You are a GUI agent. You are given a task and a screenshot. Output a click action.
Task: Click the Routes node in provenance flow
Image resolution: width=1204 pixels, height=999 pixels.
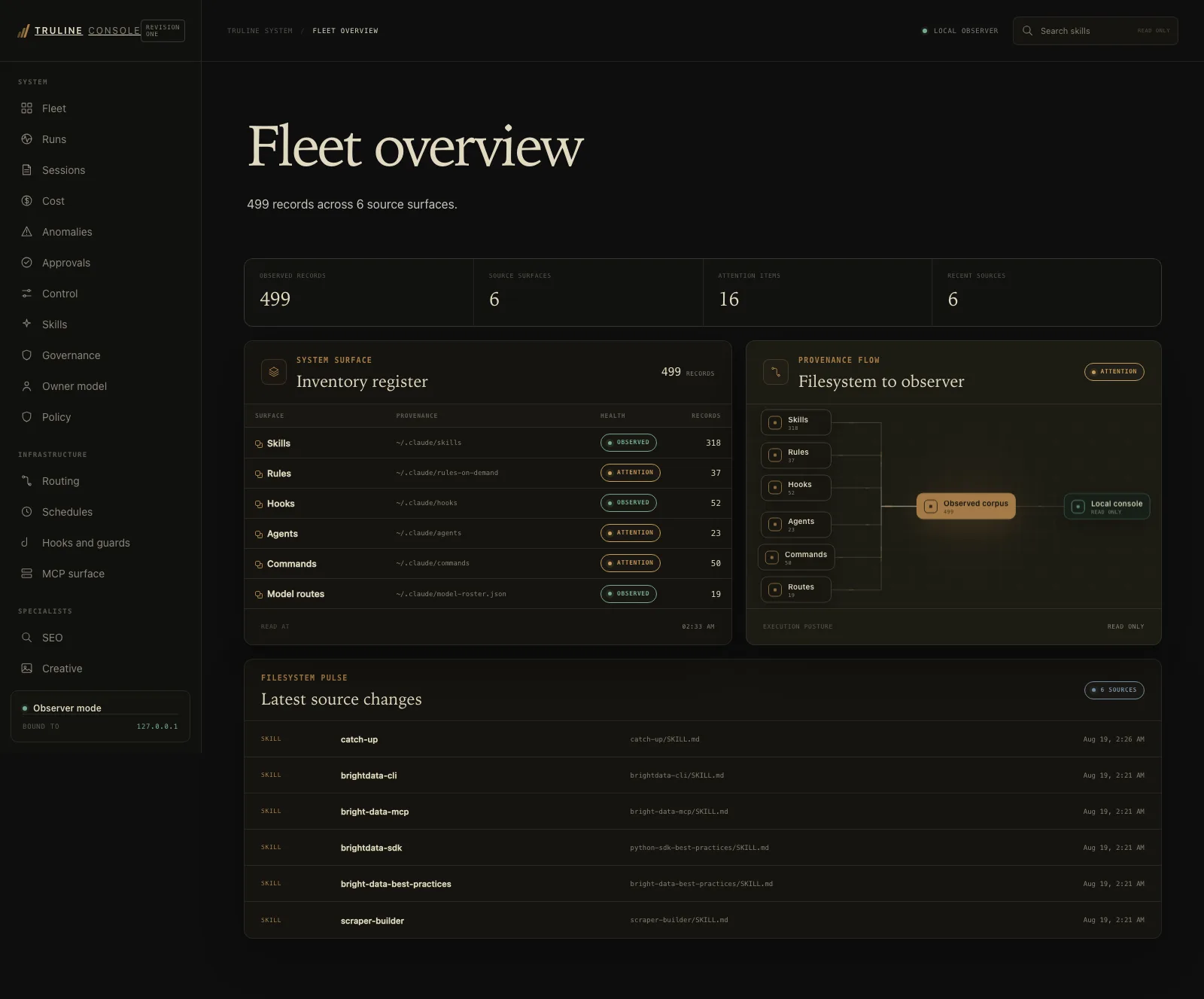click(x=796, y=589)
